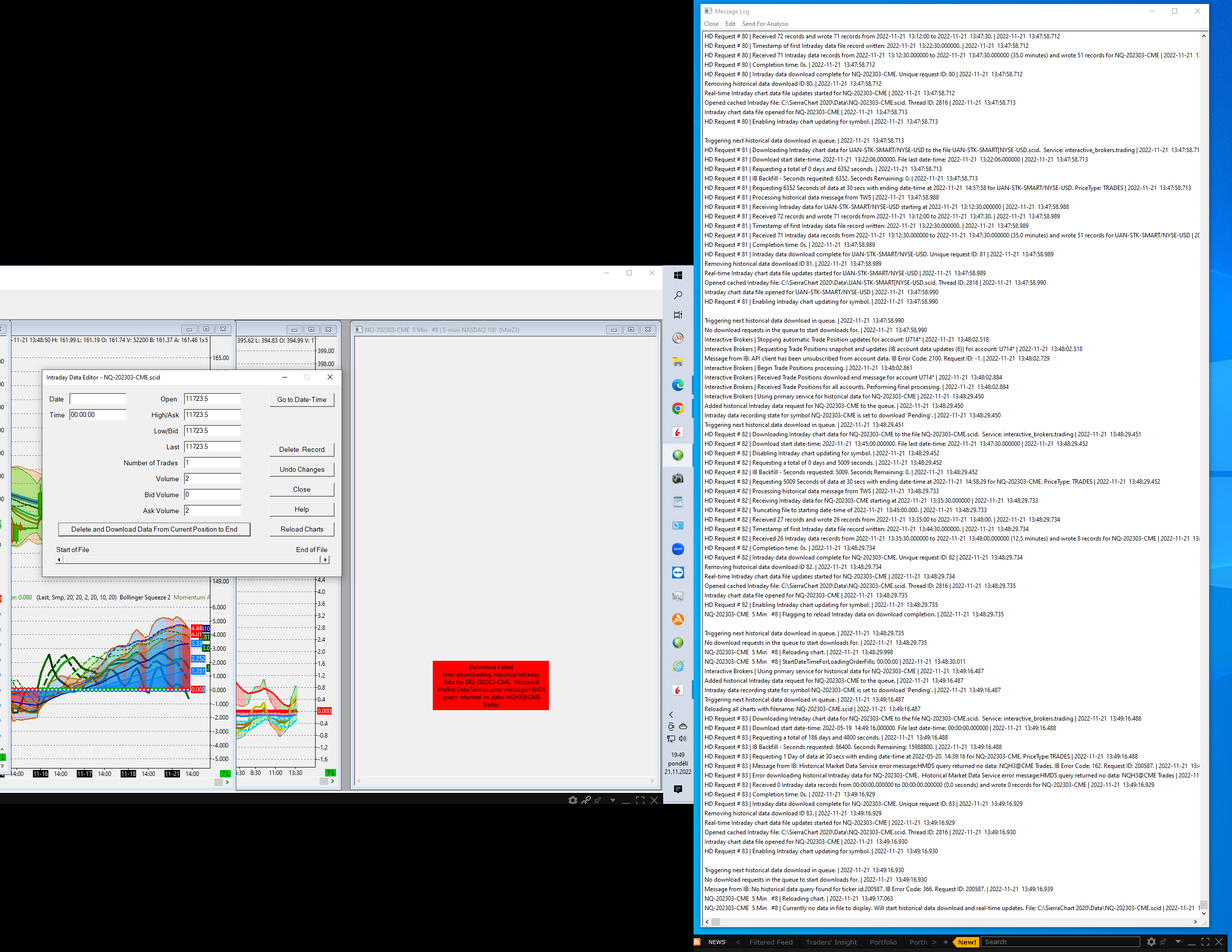Image resolution: width=1232 pixels, height=952 pixels.
Task: Switch to the Traders' Insight tab
Action: 831,942
